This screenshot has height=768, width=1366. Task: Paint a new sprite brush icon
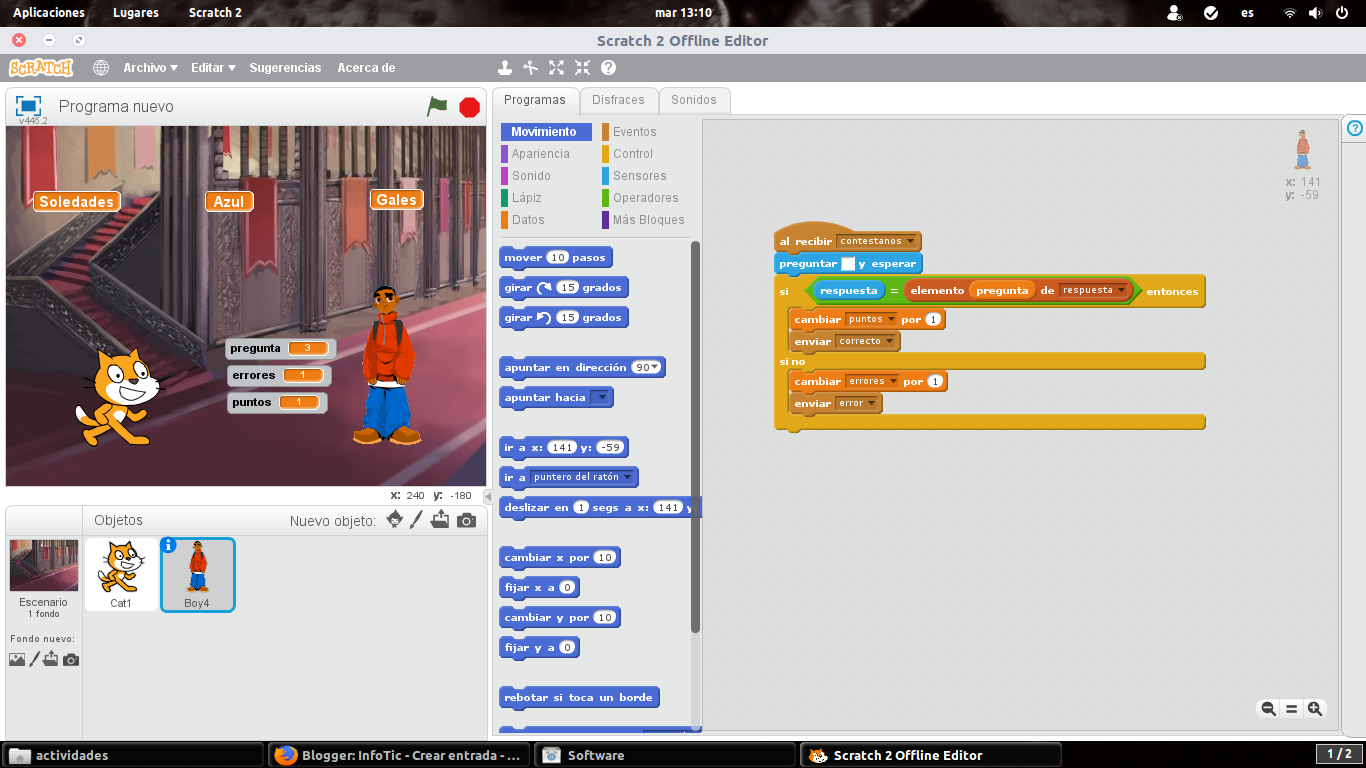coord(417,520)
